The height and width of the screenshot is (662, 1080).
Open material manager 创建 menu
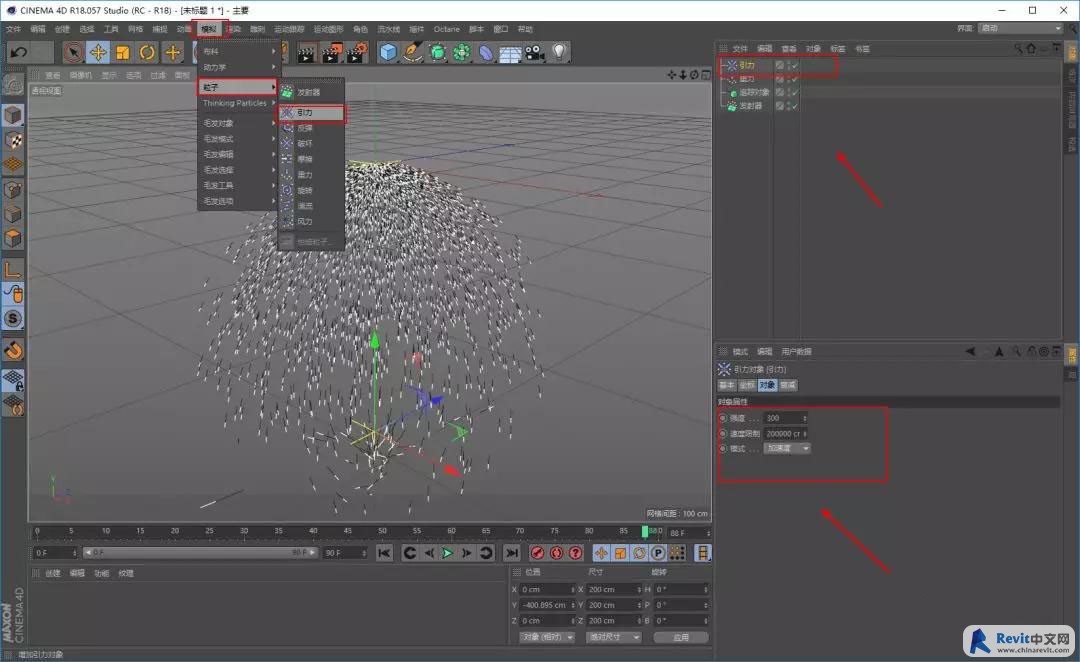tap(52, 573)
